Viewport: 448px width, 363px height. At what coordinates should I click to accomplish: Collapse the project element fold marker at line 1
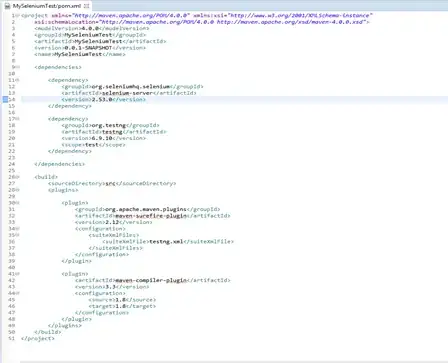pyautogui.click(x=18, y=16)
